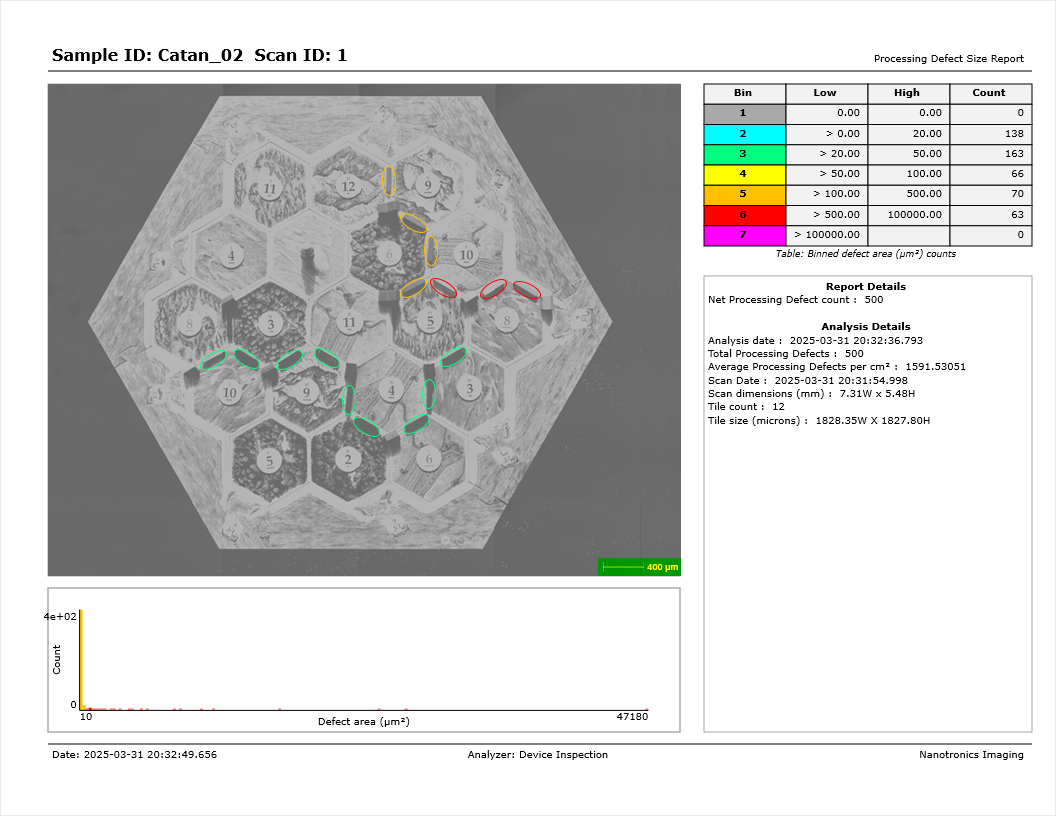Click the histogram's orange bar at 10
Screen dimensions: 1056x816
click(81, 660)
